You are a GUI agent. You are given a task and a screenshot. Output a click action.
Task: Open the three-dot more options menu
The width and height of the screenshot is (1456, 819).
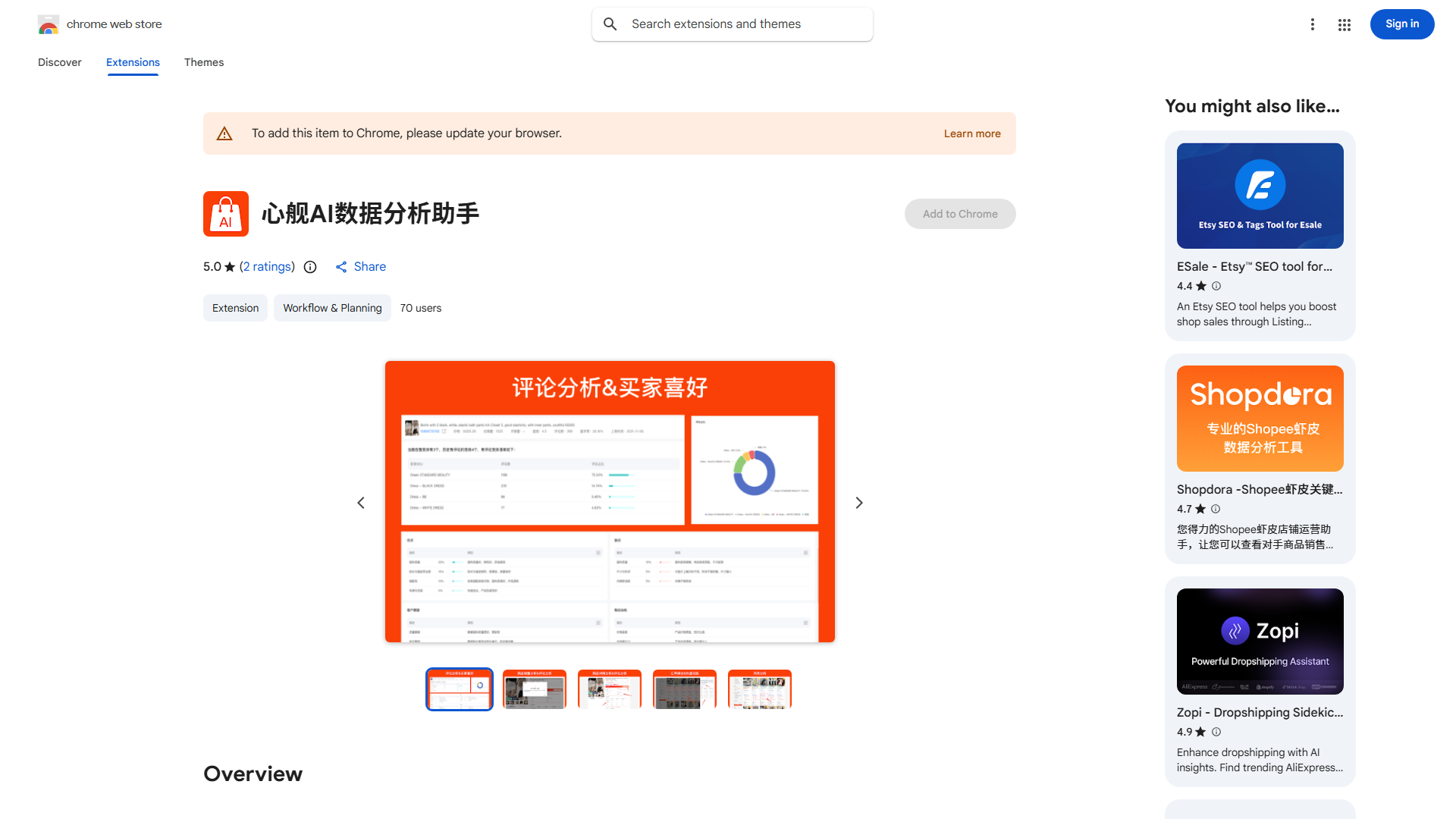click(1313, 24)
